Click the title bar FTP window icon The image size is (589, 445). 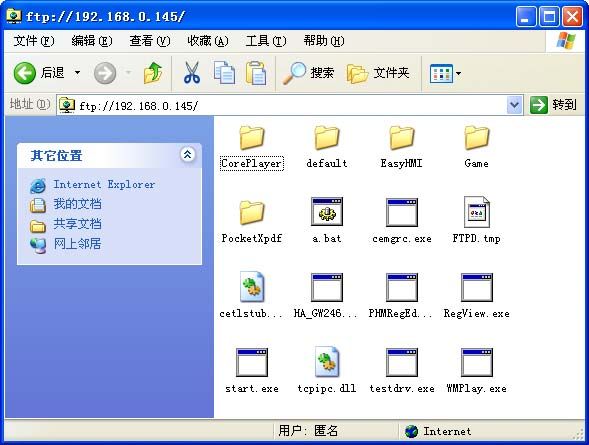(x=14, y=16)
